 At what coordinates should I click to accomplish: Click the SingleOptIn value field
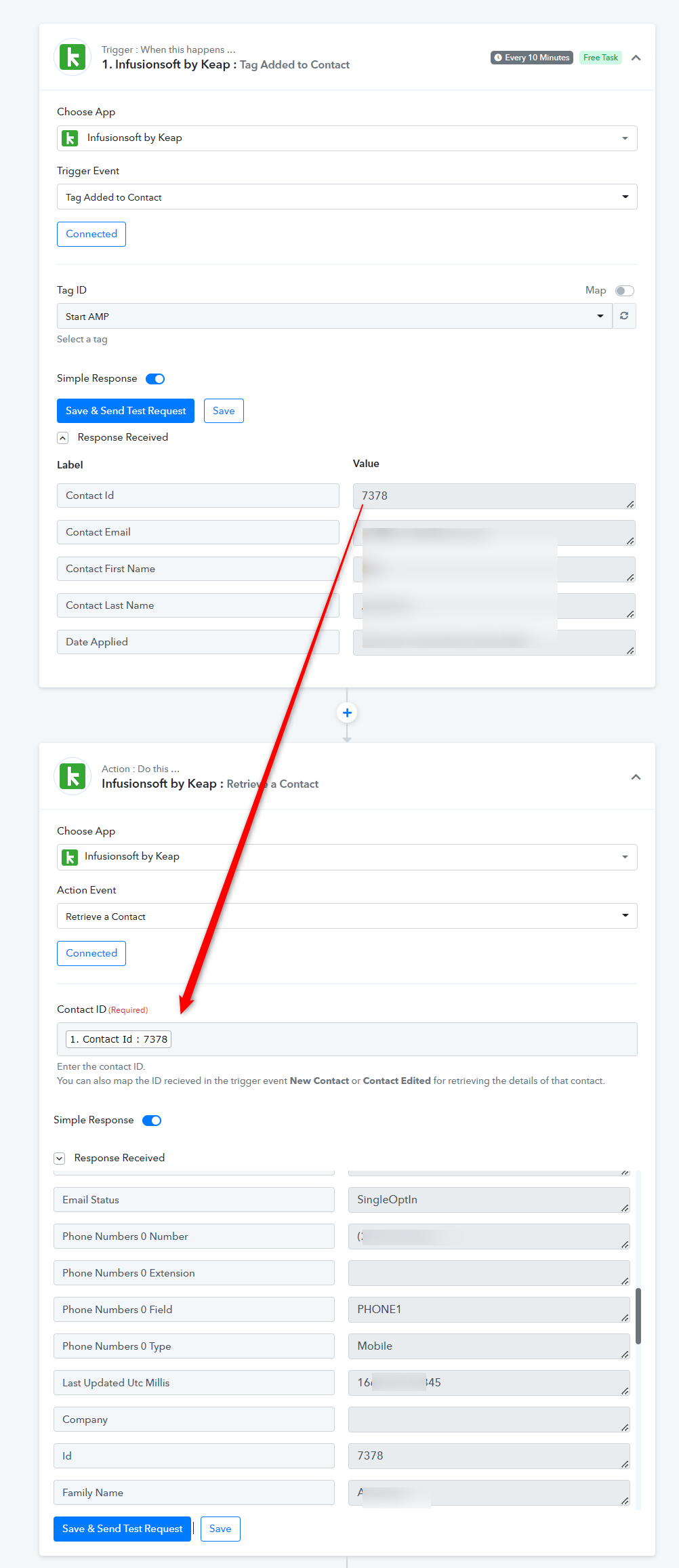[x=489, y=1200]
